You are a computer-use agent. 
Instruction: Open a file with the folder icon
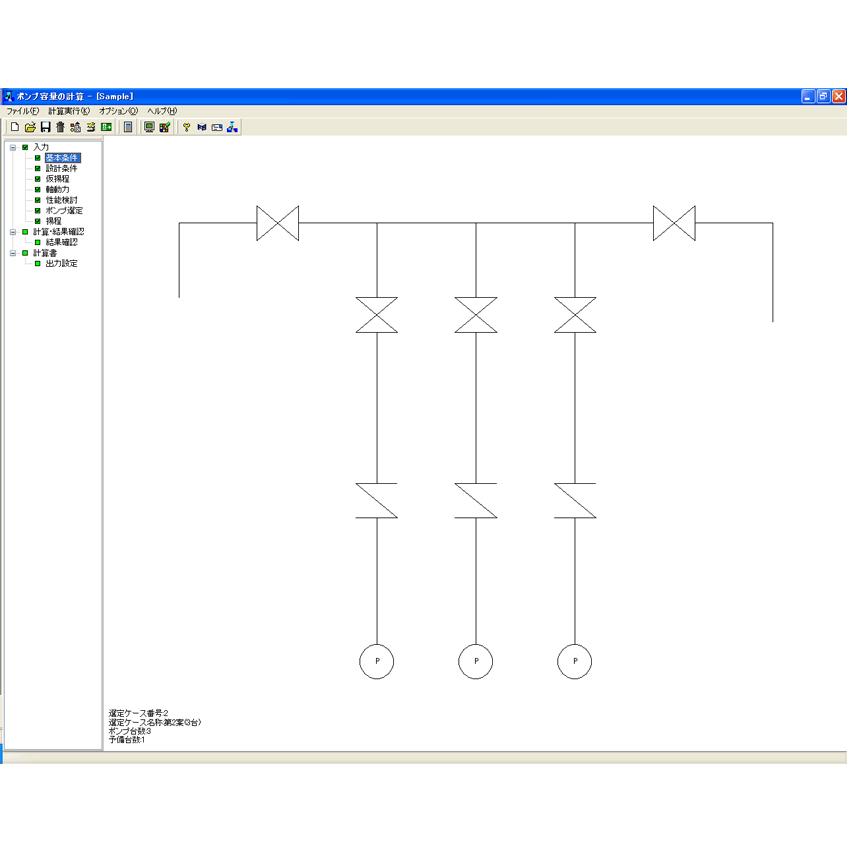click(30, 127)
